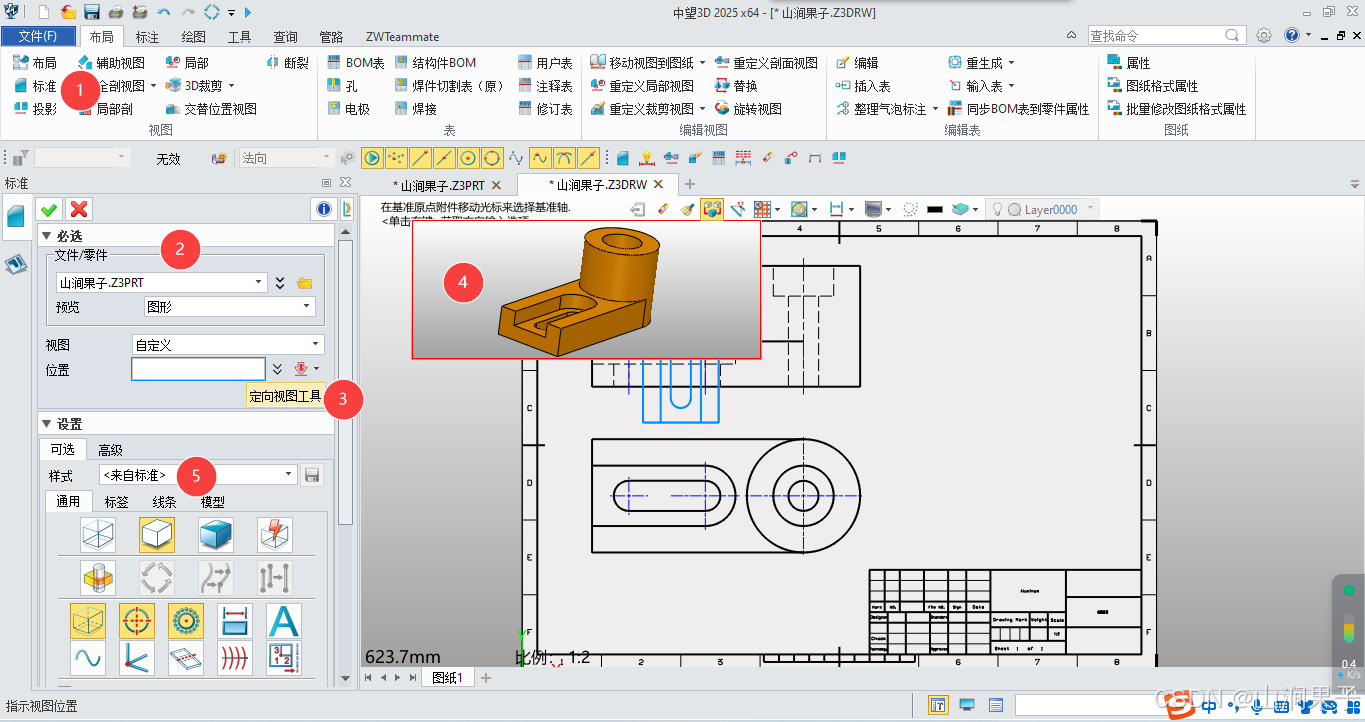Click the black line color swatch

click(936, 209)
